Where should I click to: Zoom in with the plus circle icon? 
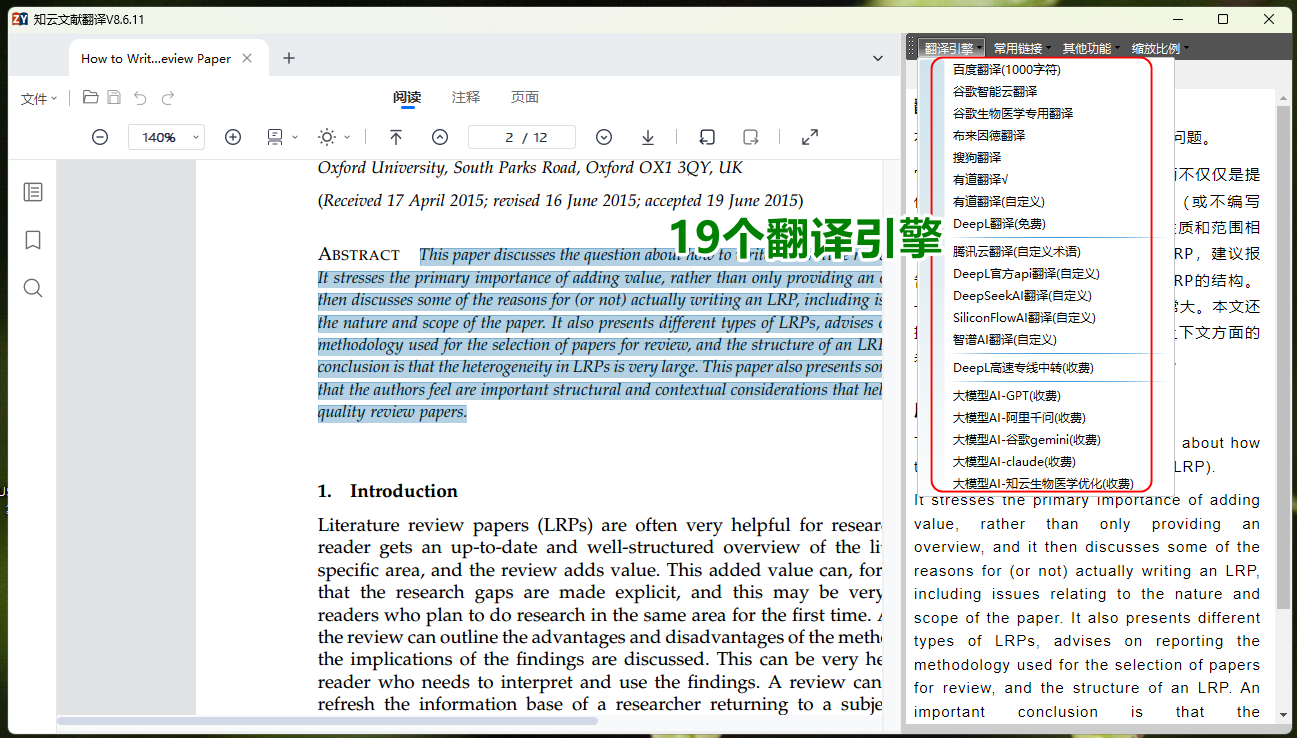click(233, 137)
